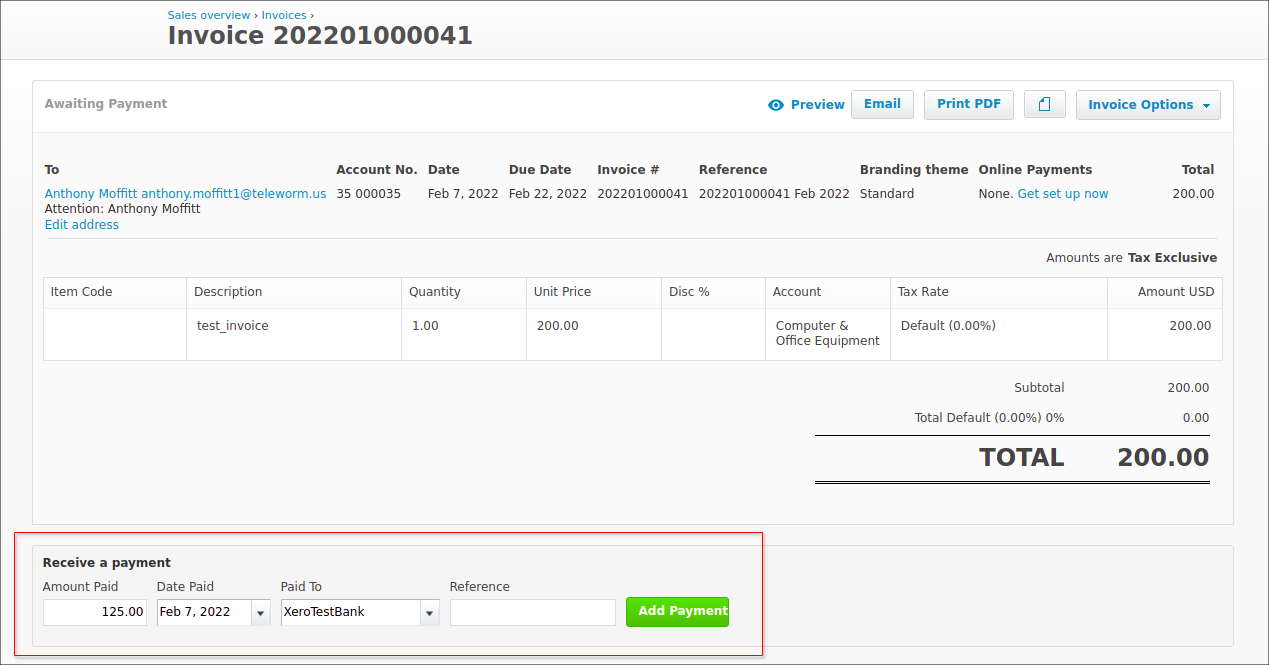Viewport: 1269px width, 665px height.
Task: Navigate to Invoices breadcrumb link
Action: 284,15
